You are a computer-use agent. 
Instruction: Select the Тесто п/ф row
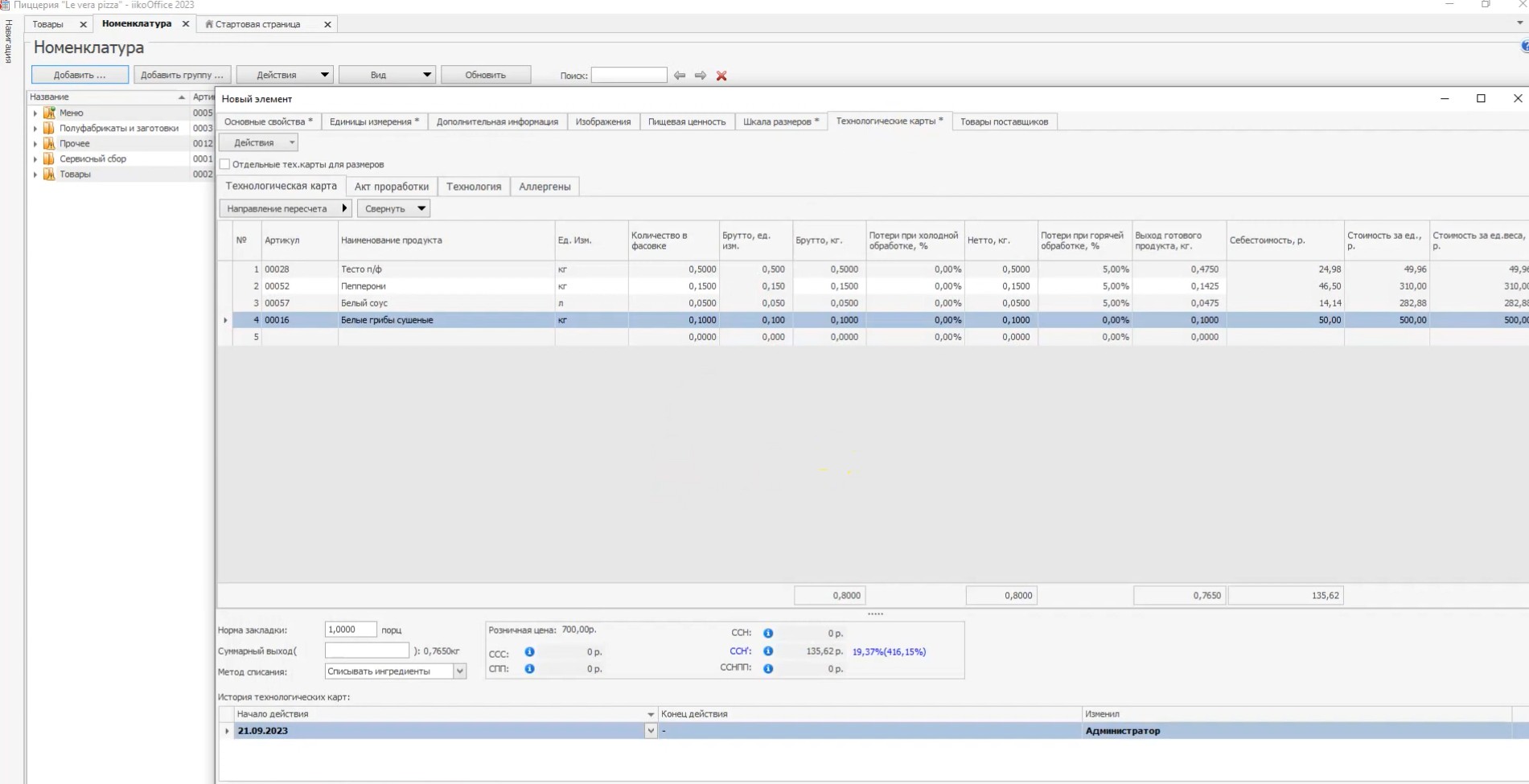873,269
